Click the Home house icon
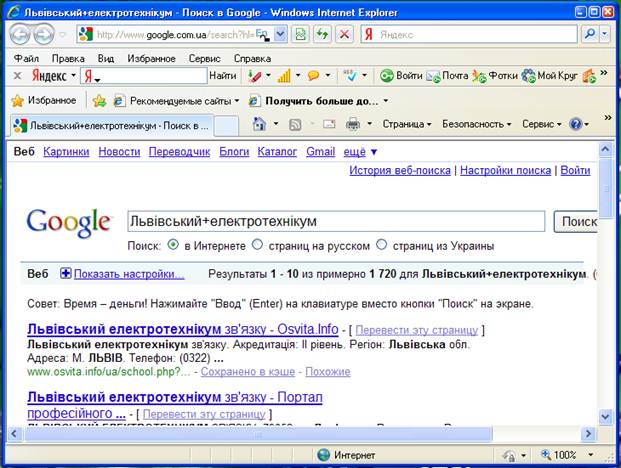The width and height of the screenshot is (621, 468). click(x=259, y=124)
